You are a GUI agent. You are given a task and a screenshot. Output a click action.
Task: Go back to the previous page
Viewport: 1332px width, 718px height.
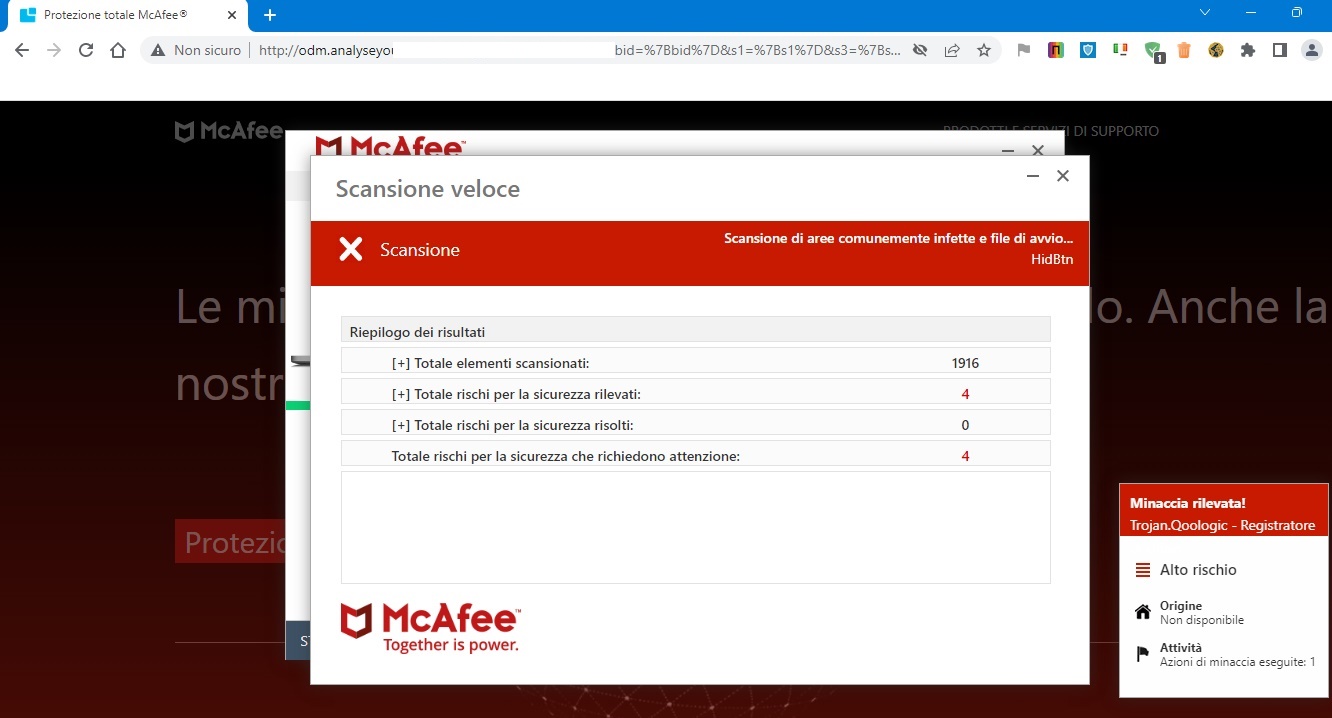[x=22, y=50]
